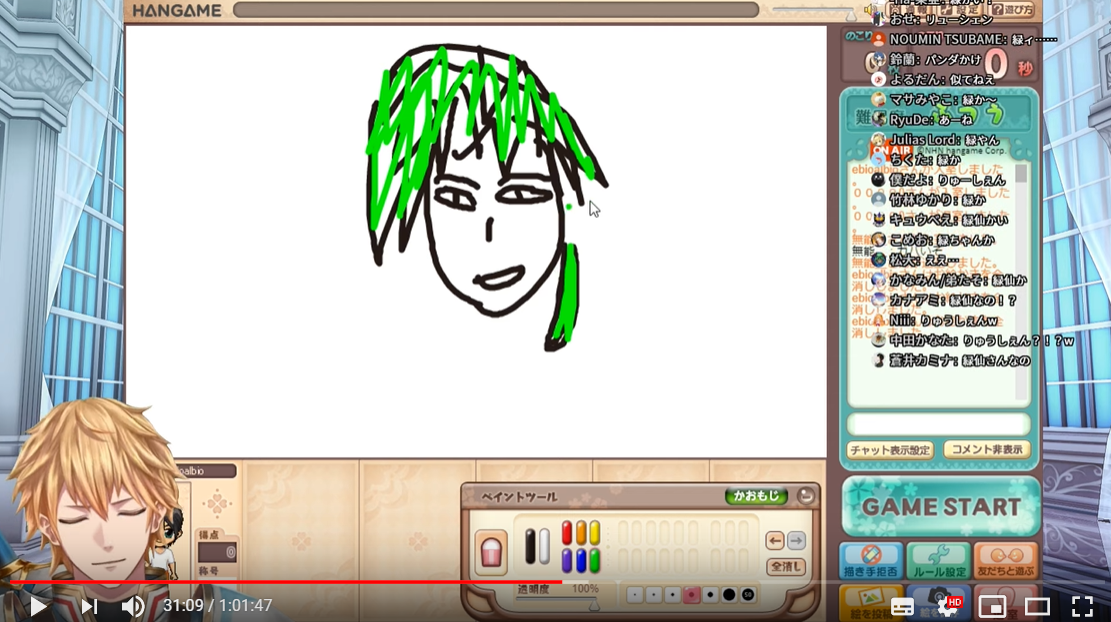
Task: Click the 描き手拒否 drawer refuse button
Action: point(871,561)
